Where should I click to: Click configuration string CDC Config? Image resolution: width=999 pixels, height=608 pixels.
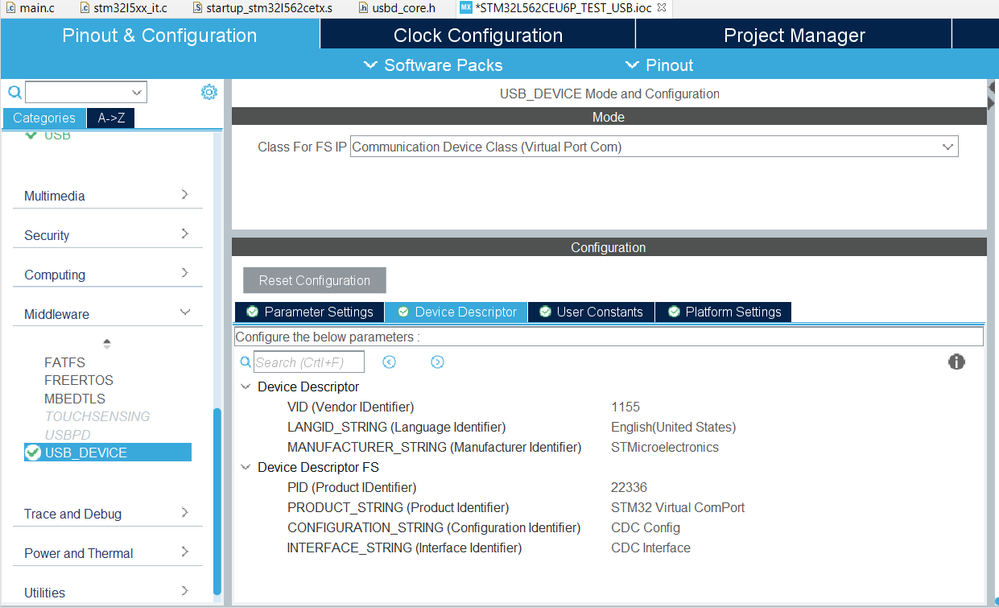(645, 528)
